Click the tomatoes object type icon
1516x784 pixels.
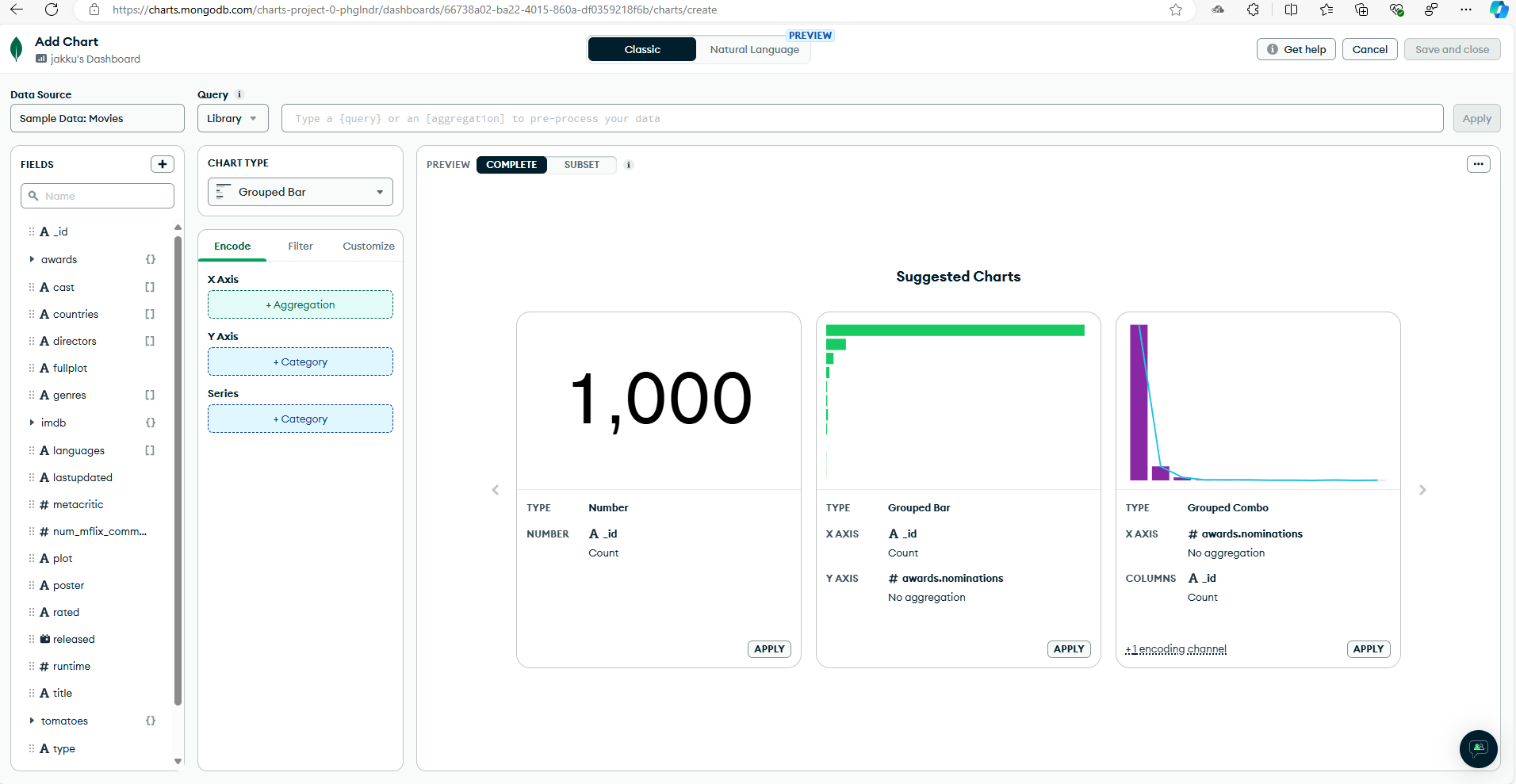pos(151,721)
